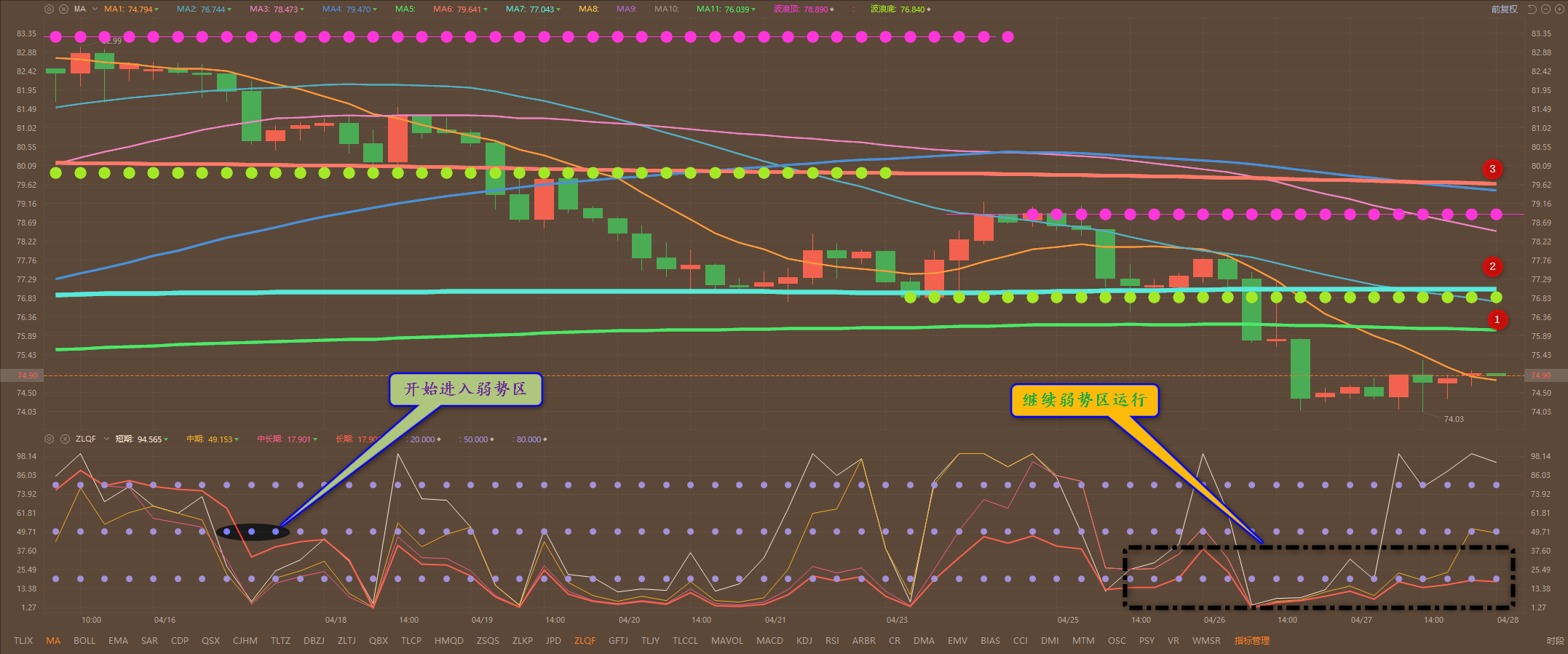Screen dimensions: 1568x654
Task: Switch to the CJHM indicator tab
Action: click(245, 641)
